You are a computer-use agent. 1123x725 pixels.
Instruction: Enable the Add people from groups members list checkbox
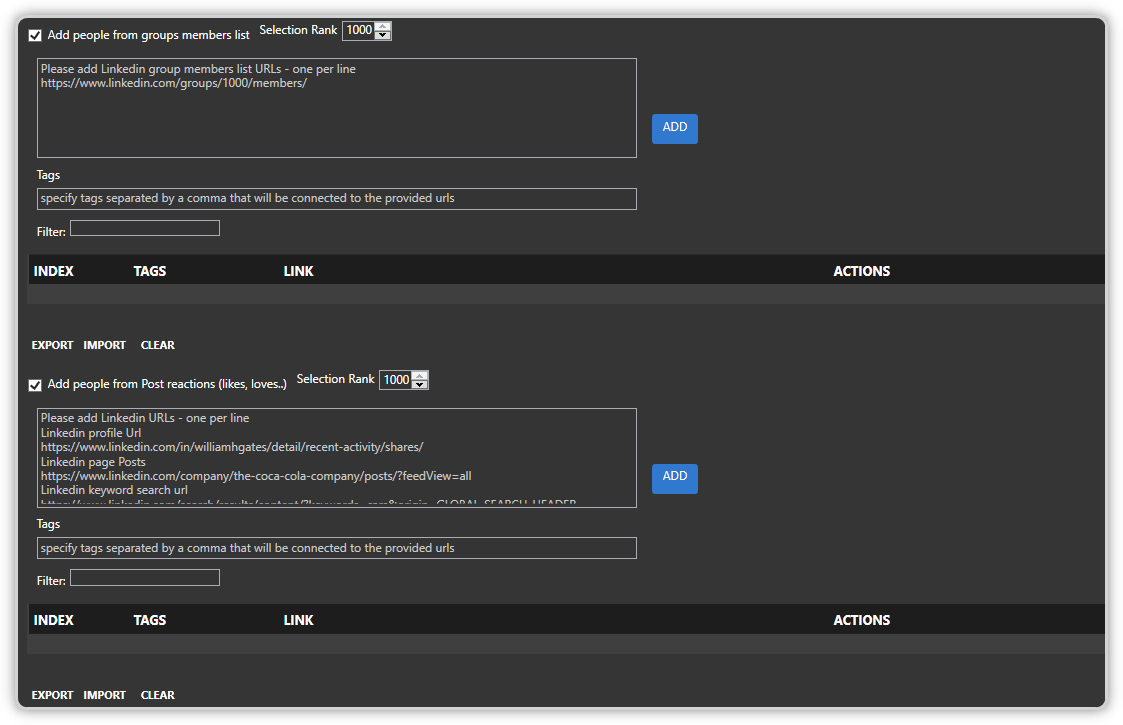(x=35, y=35)
